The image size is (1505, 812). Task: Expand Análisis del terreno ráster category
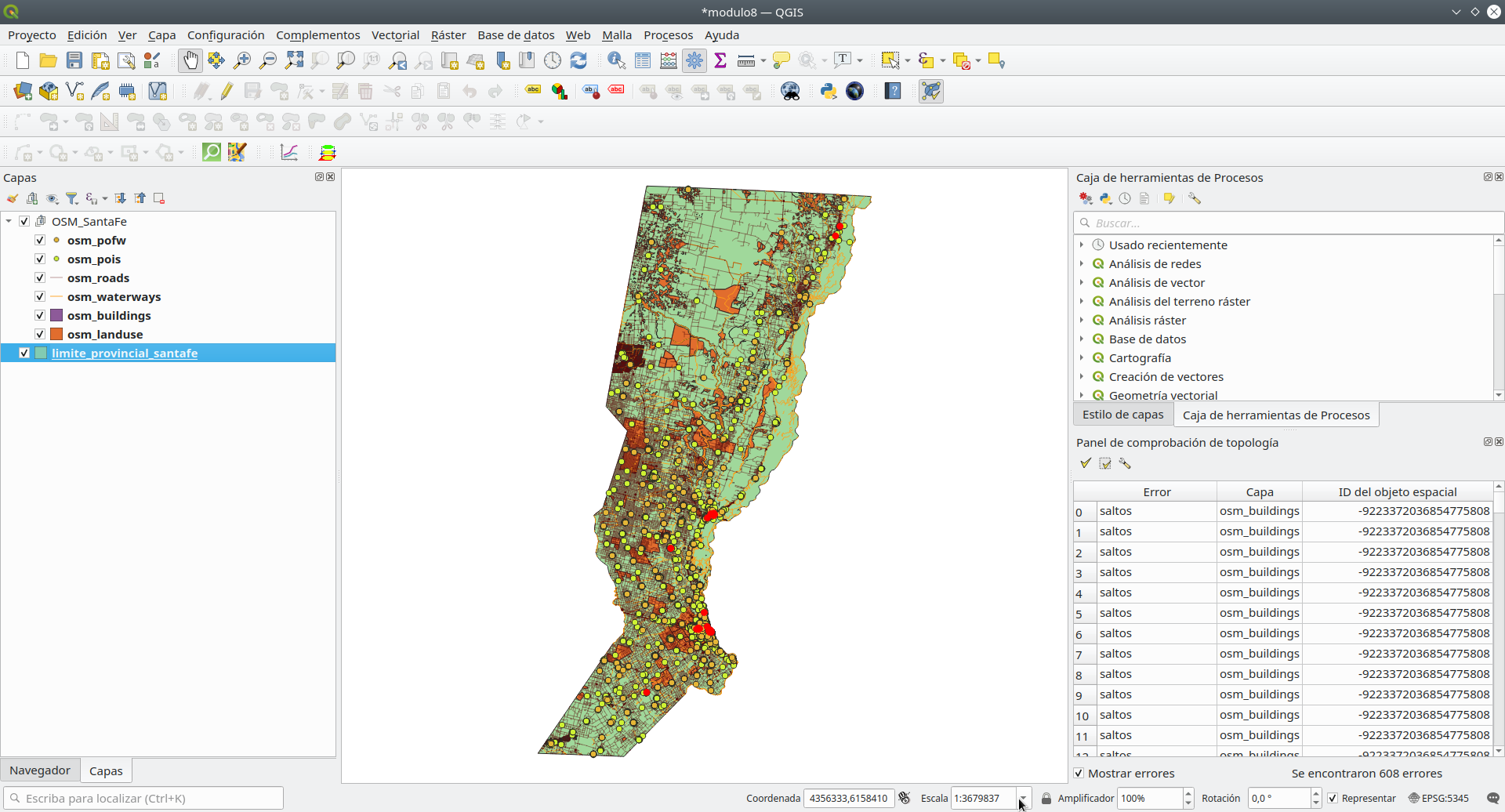(x=1082, y=301)
